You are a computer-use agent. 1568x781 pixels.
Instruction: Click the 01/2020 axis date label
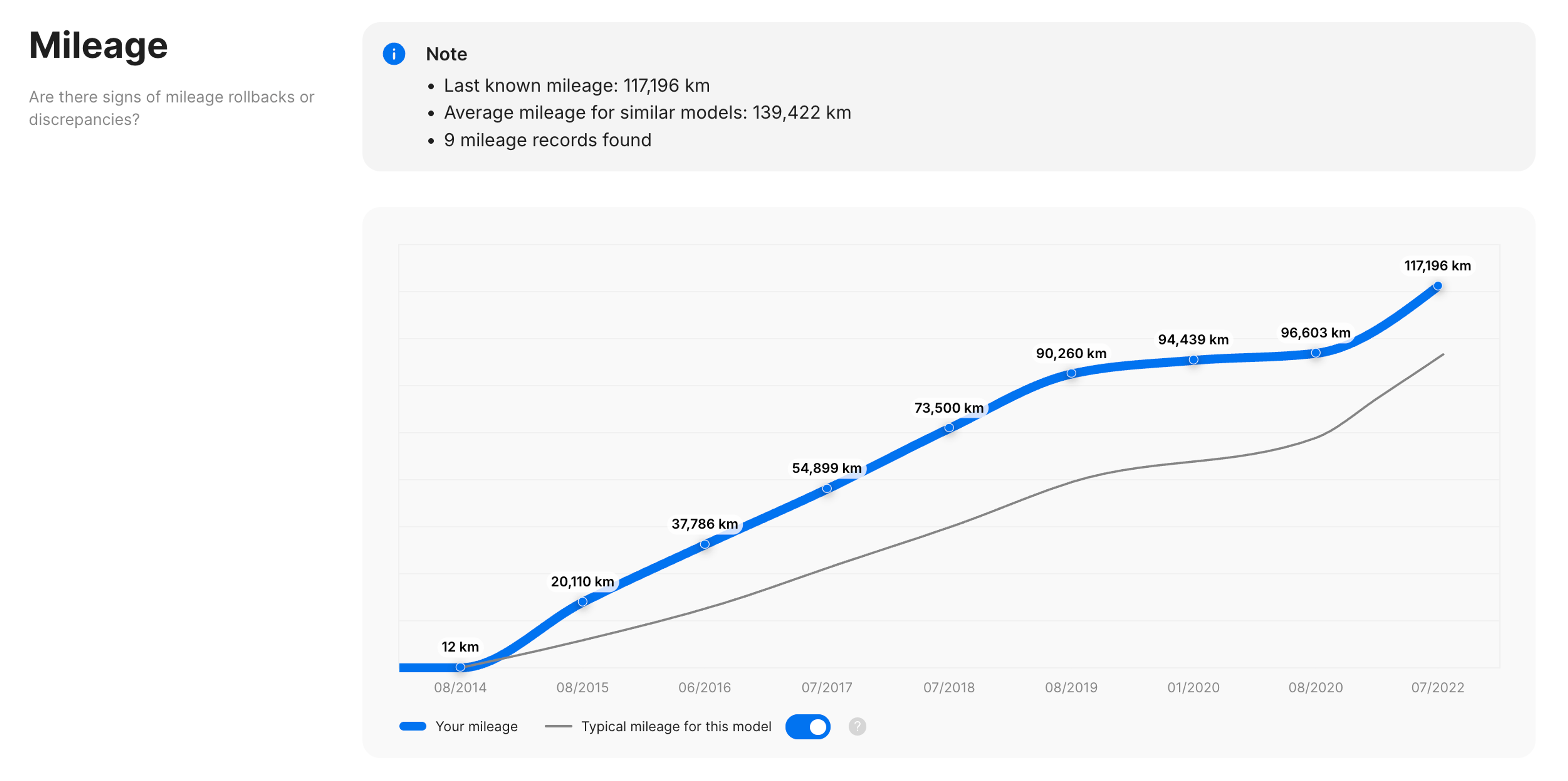click(1194, 687)
